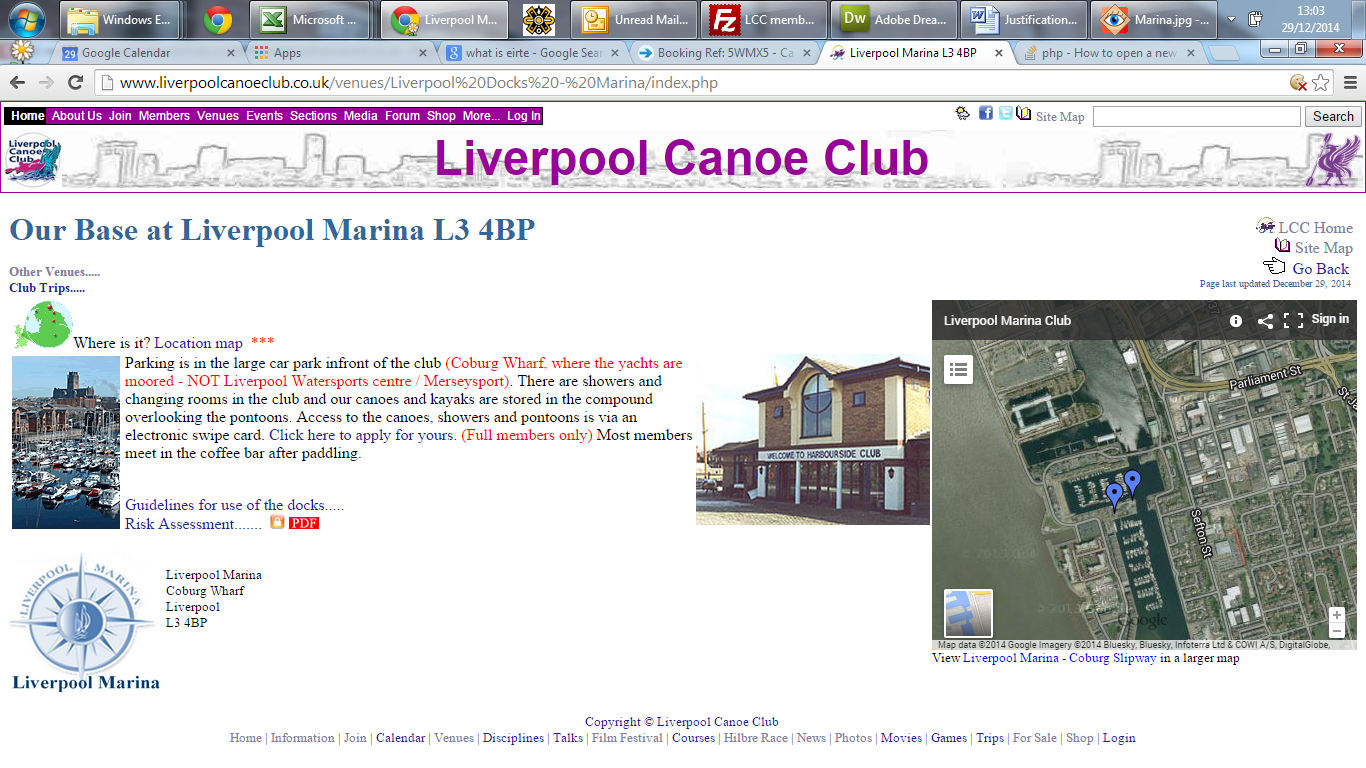This screenshot has width=1366, height=768.
Task: View the embedded map fullscreen
Action: (1293, 320)
